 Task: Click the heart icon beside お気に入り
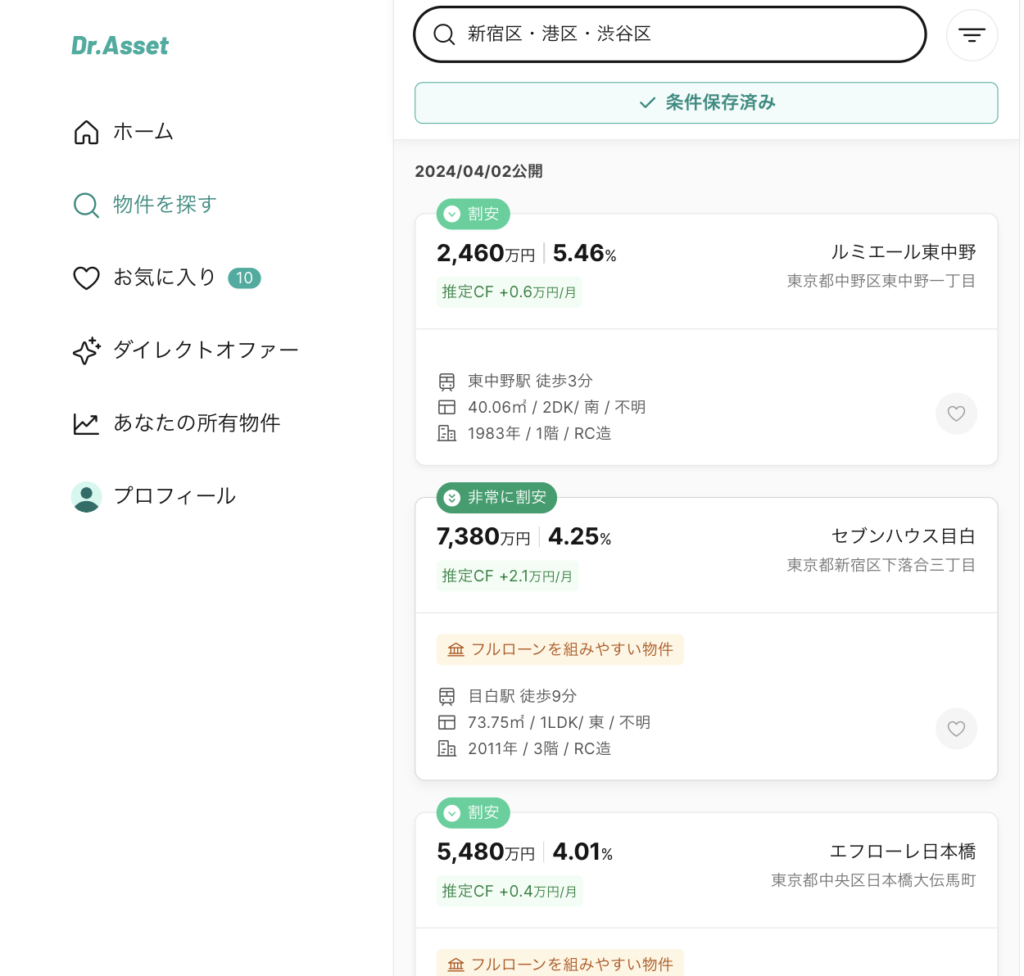tap(86, 278)
